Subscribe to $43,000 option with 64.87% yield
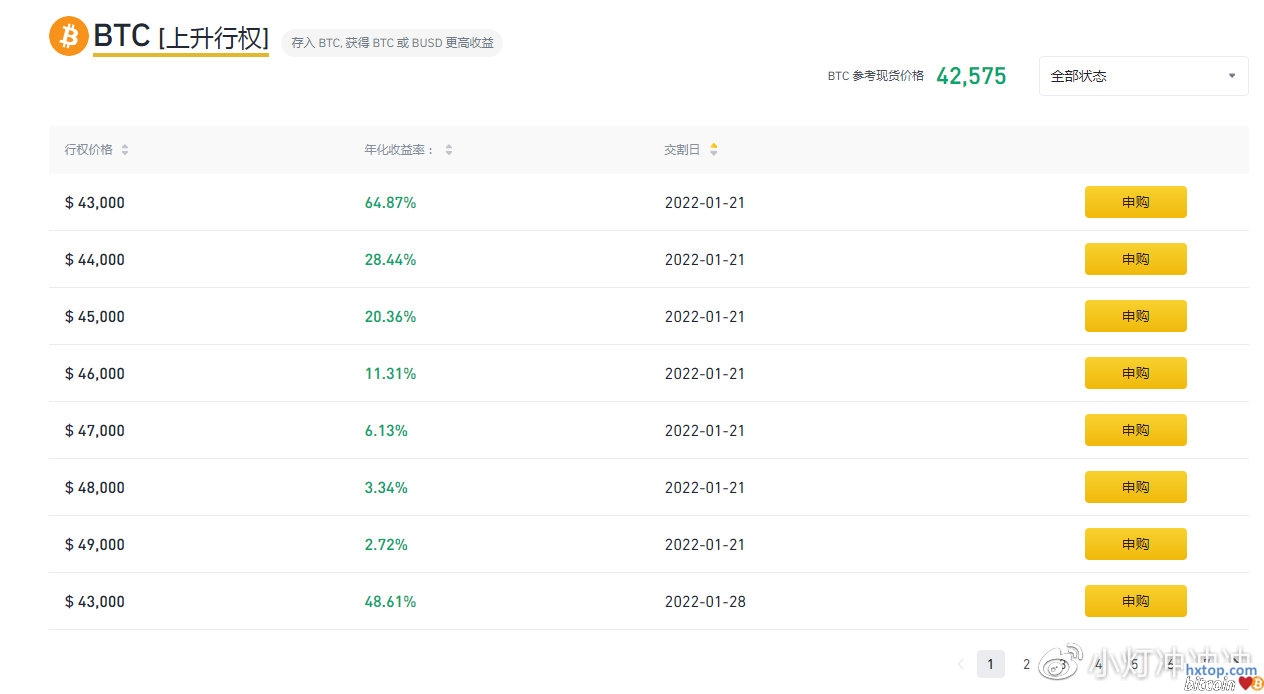The width and height of the screenshot is (1264, 694). (x=1135, y=202)
